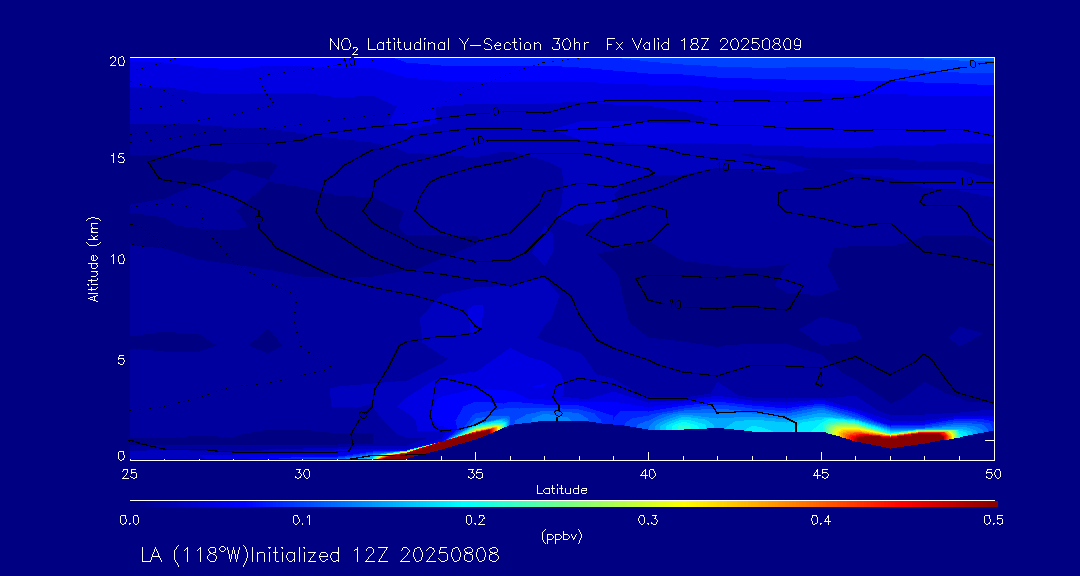Select the color scale label "0.2"
Screen dimensions: 1080x576
click(475, 520)
